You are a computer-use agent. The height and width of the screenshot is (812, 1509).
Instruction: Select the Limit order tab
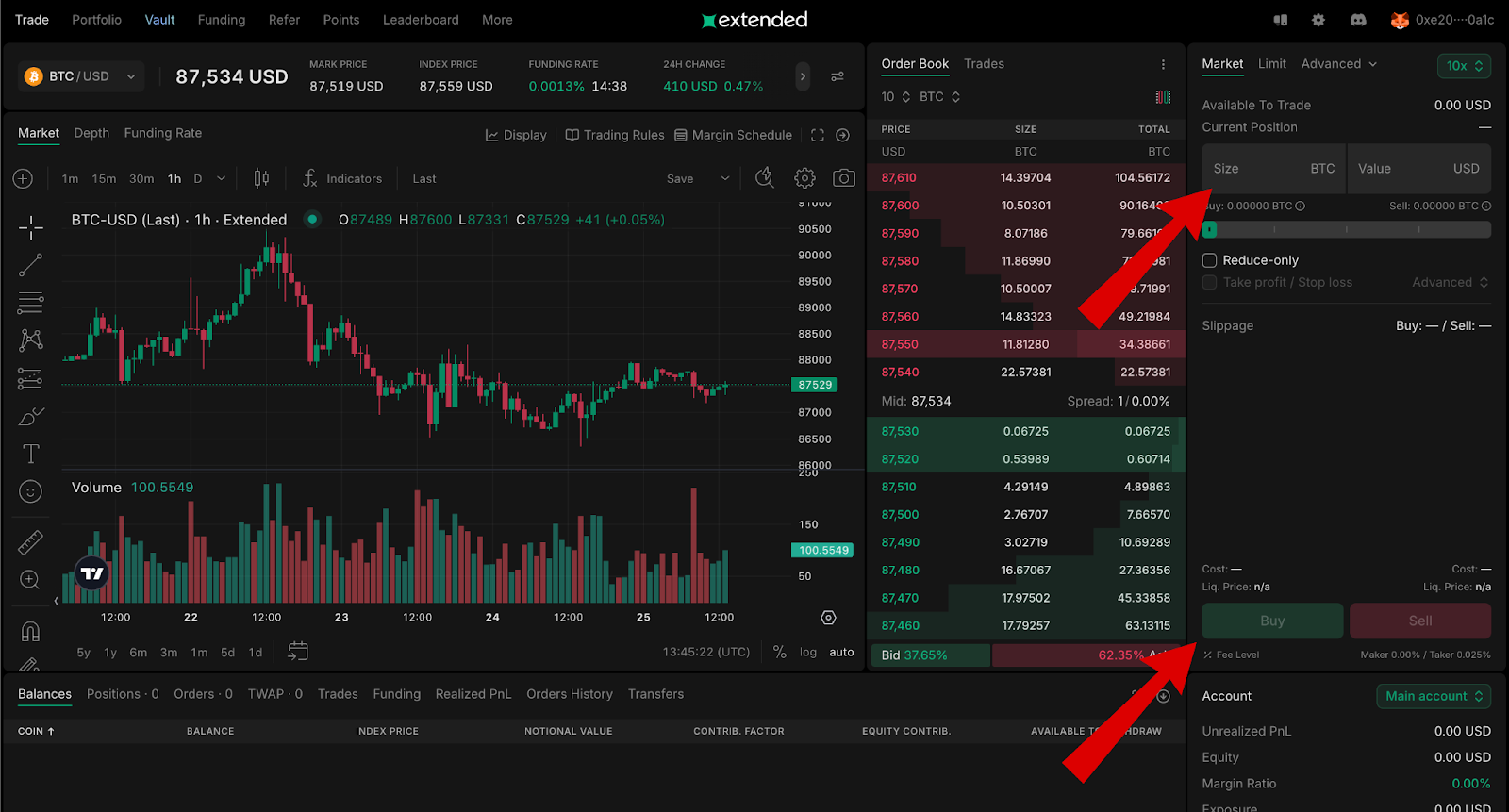tap(1271, 64)
